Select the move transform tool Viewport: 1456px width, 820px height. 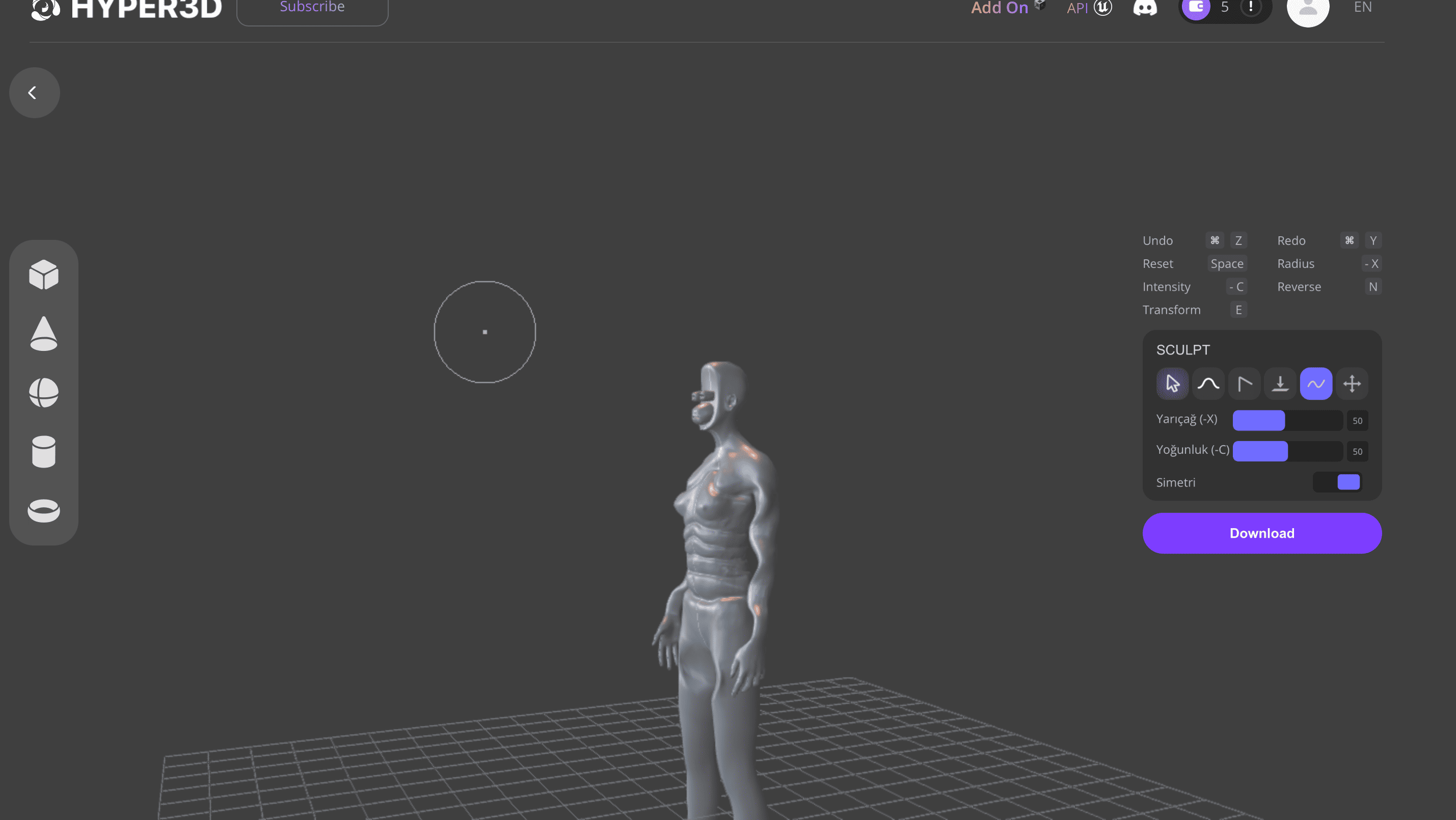click(x=1352, y=384)
